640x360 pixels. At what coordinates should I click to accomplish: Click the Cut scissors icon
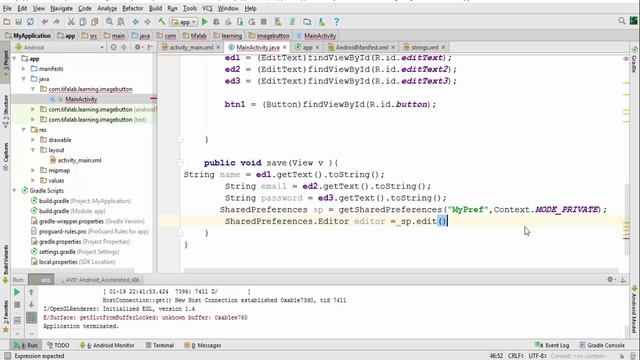coord(71,22)
